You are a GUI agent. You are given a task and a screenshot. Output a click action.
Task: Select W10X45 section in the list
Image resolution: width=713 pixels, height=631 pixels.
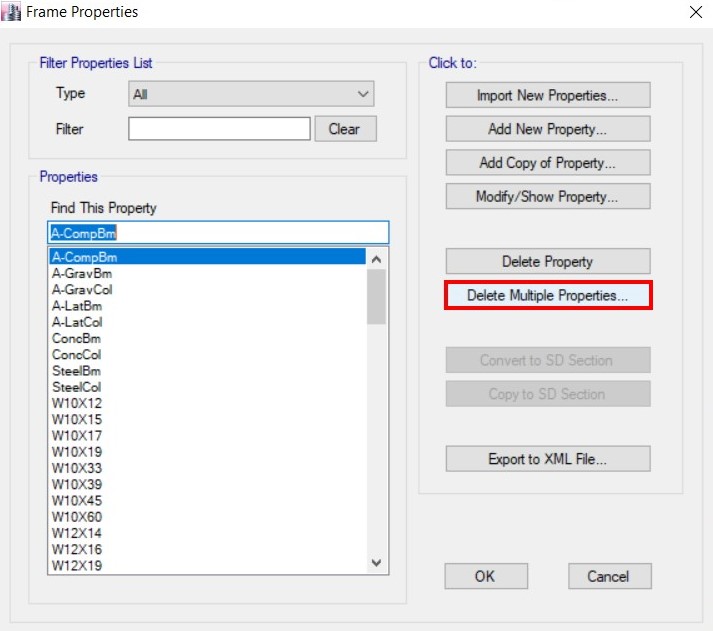(x=207, y=501)
